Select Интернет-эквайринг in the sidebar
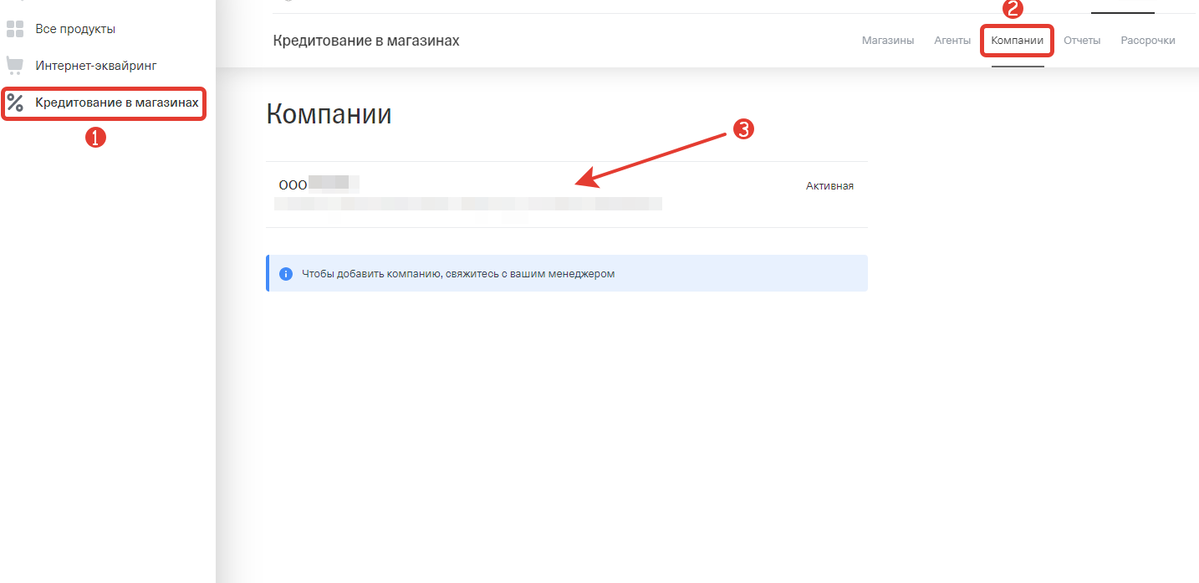Image resolution: width=1199 pixels, height=583 pixels. coord(96,66)
